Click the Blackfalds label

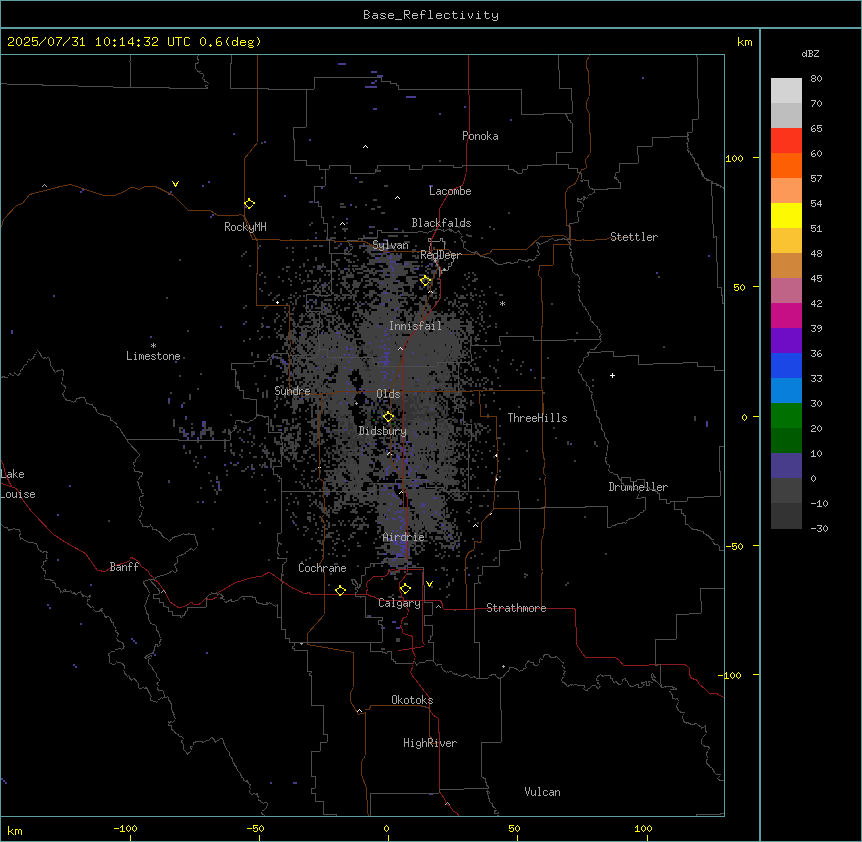point(441,223)
